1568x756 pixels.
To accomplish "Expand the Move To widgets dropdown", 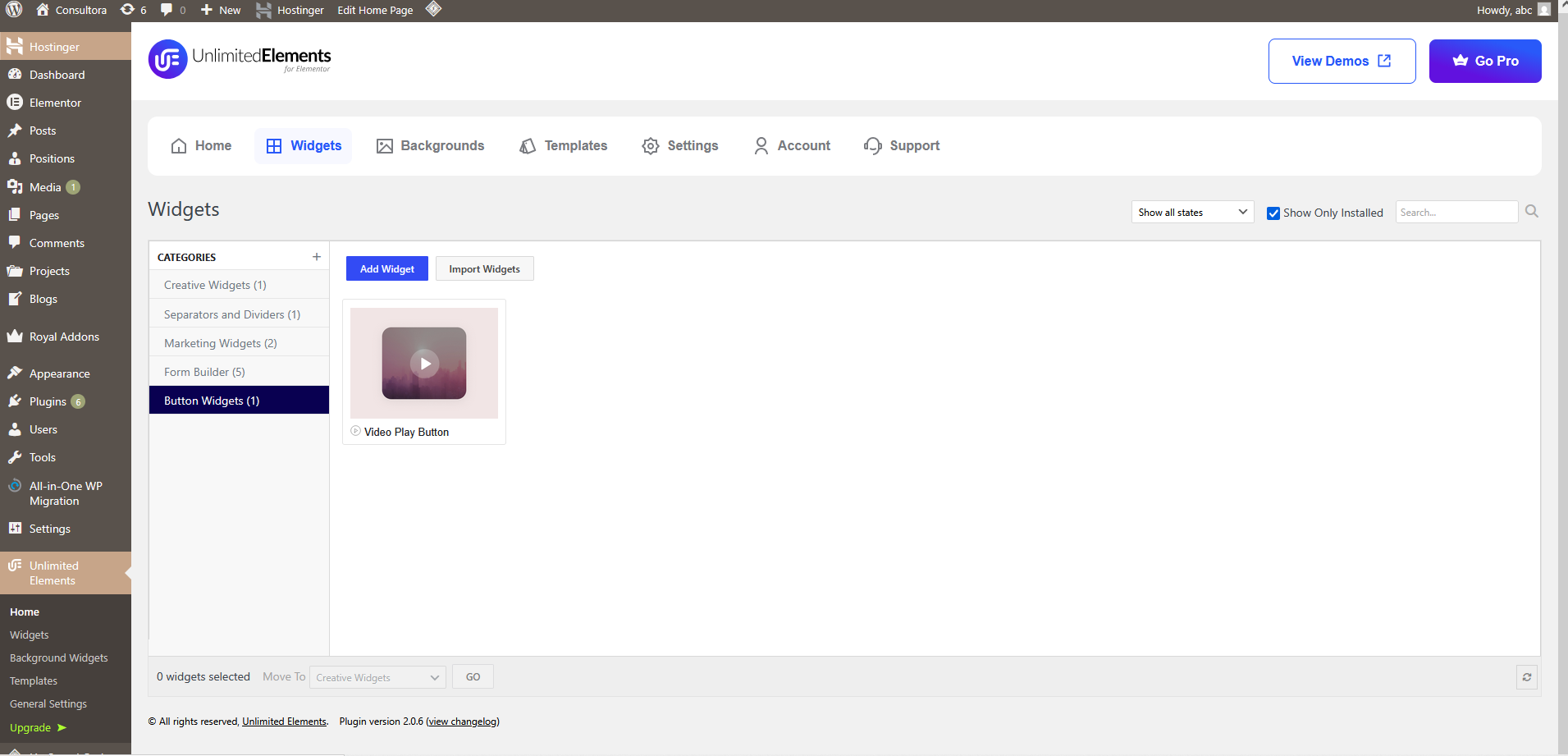I will coord(377,676).
